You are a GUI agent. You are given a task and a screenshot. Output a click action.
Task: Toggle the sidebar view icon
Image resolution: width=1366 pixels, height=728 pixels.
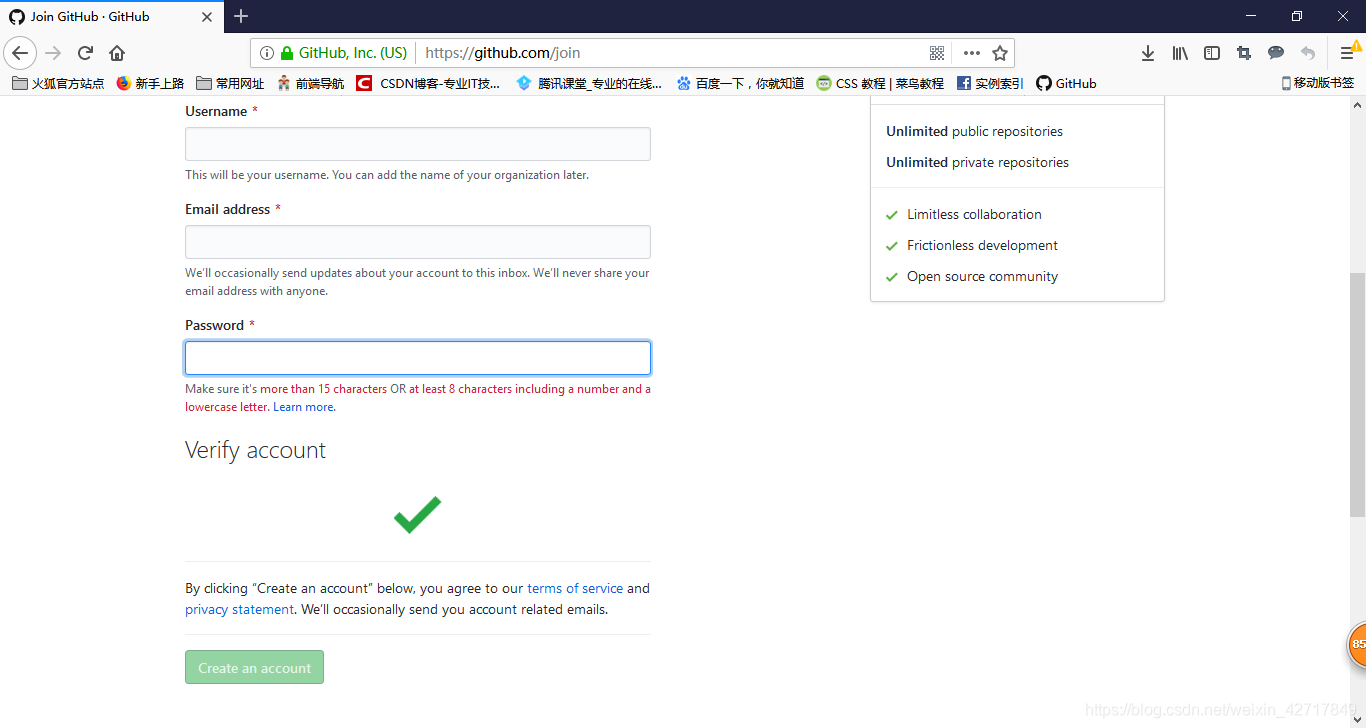[x=1212, y=53]
